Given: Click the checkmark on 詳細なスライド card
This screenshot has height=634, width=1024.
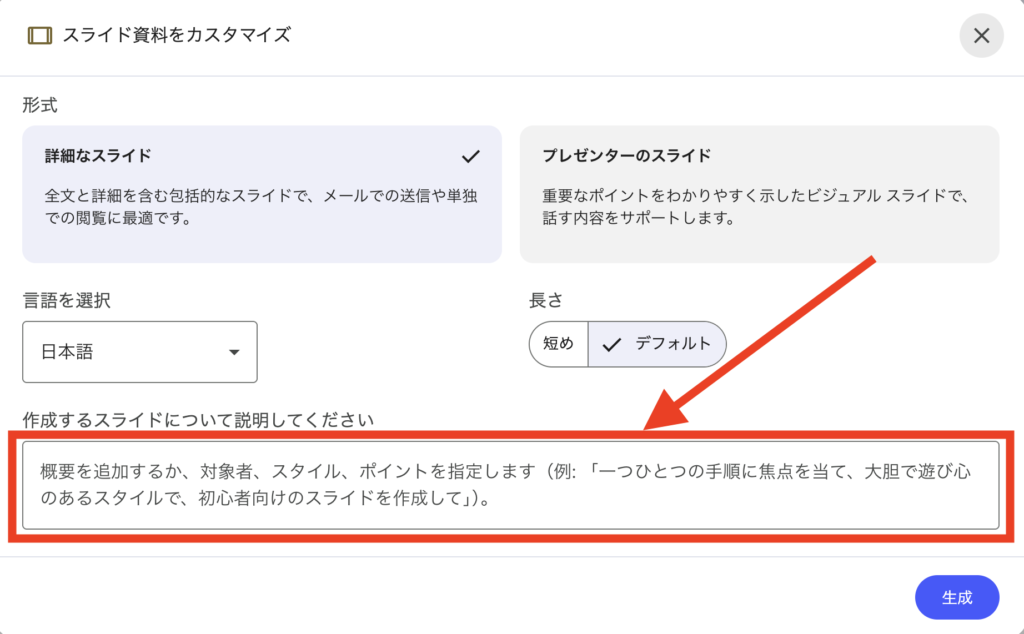Looking at the screenshot, I should tap(471, 156).
